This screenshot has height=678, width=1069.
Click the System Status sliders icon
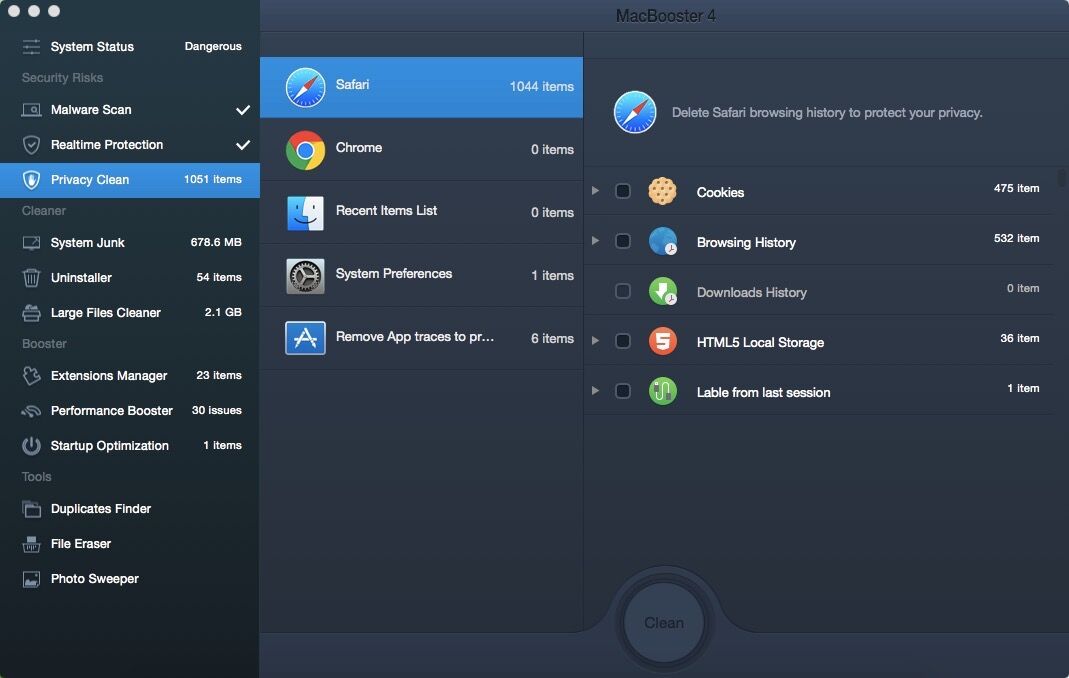point(31,46)
